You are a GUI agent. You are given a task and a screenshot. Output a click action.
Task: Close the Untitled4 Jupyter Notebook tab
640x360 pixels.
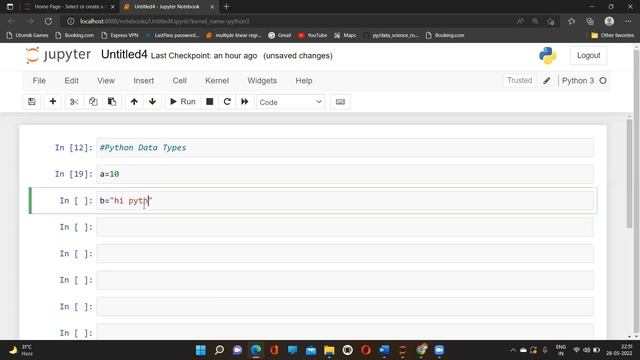[x=212, y=7]
